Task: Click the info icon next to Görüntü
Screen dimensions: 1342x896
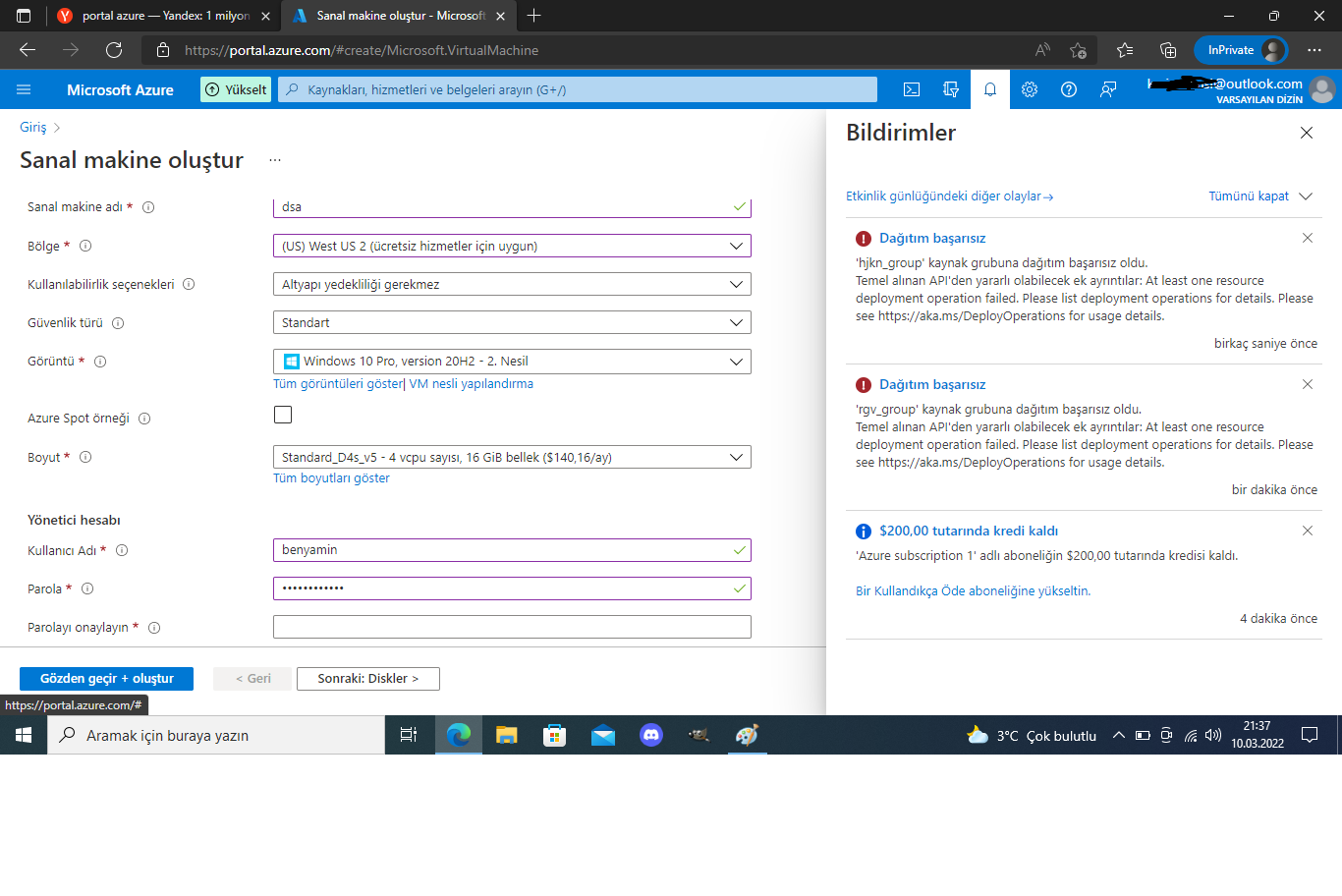Action: (x=100, y=362)
